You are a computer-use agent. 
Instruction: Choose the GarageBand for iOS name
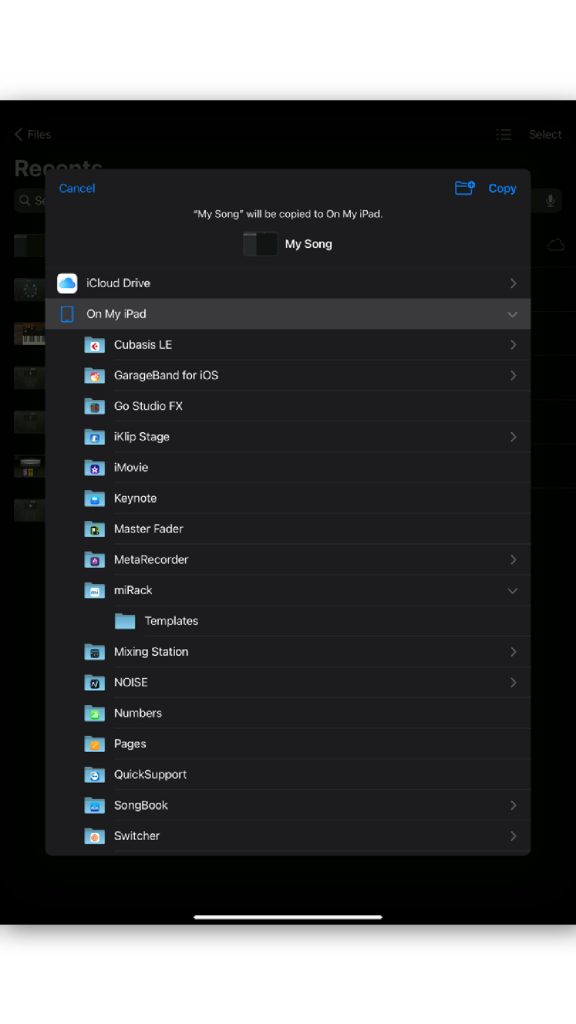point(166,376)
